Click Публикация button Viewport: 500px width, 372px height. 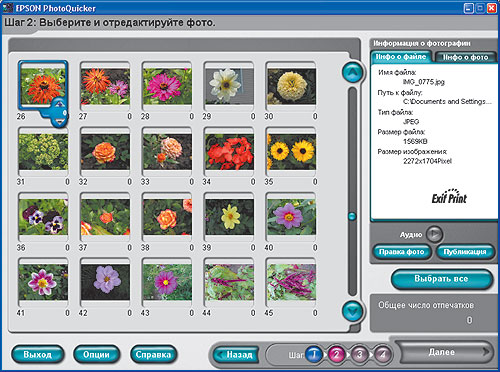[x=465, y=252]
